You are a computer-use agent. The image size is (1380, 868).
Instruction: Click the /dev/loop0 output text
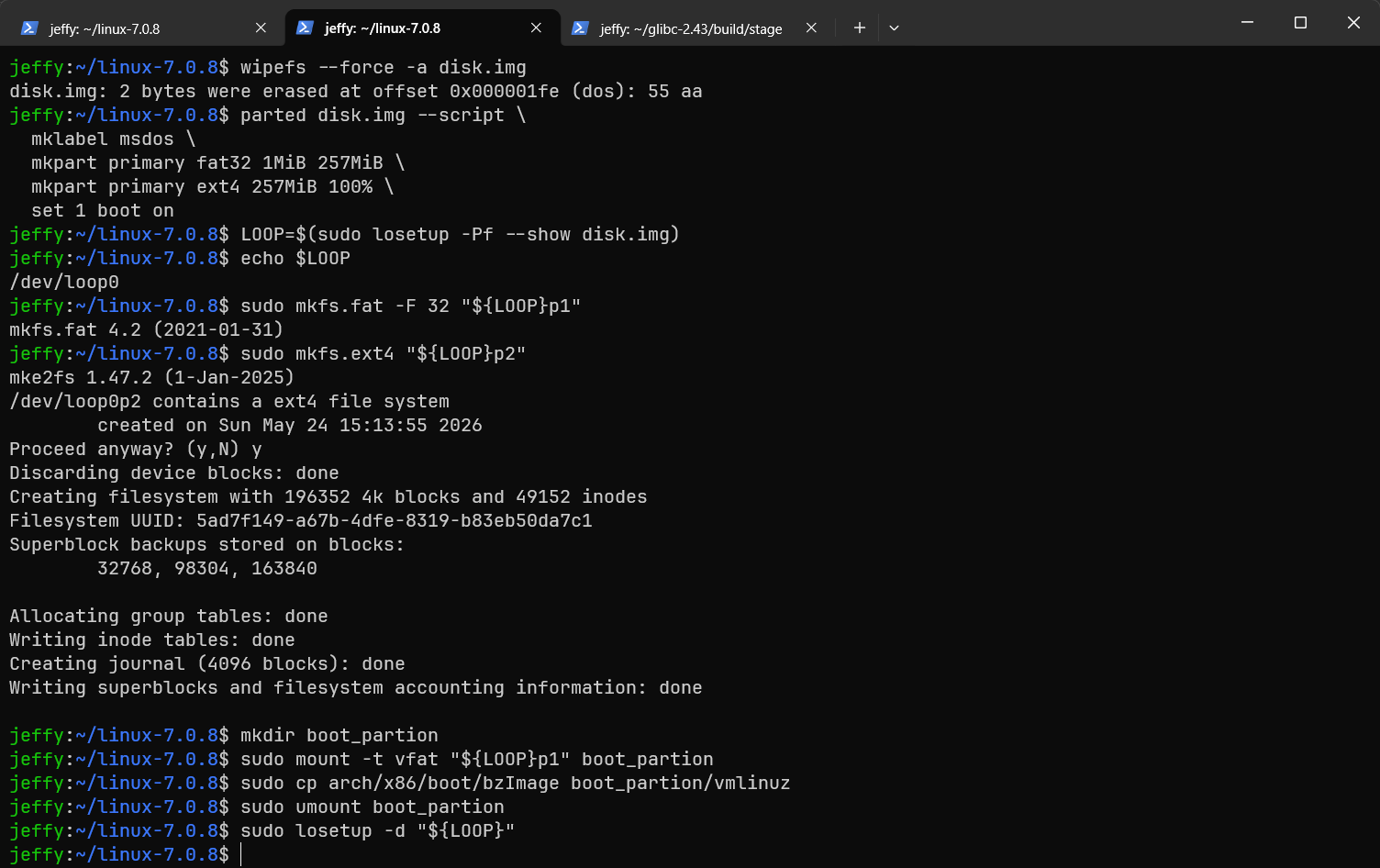[64, 282]
